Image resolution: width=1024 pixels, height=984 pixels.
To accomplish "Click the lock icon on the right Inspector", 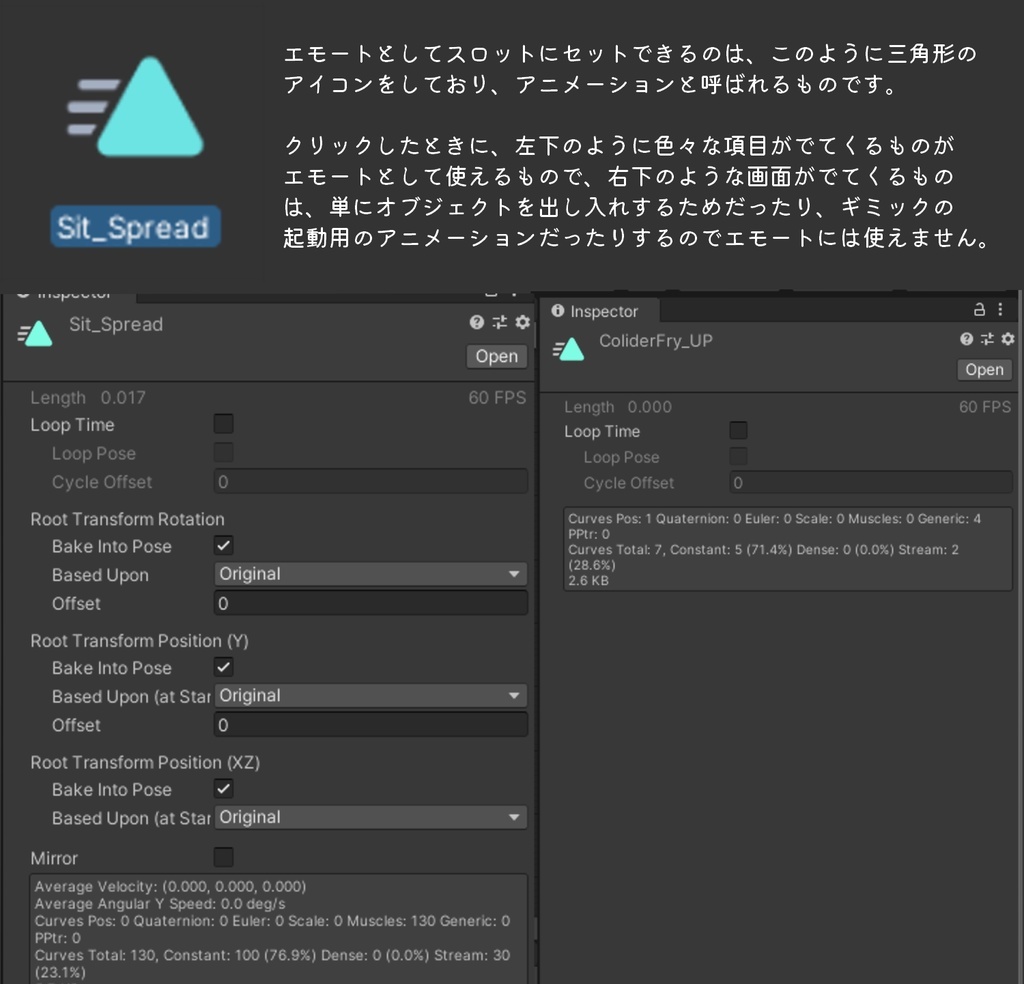I will tap(978, 311).
